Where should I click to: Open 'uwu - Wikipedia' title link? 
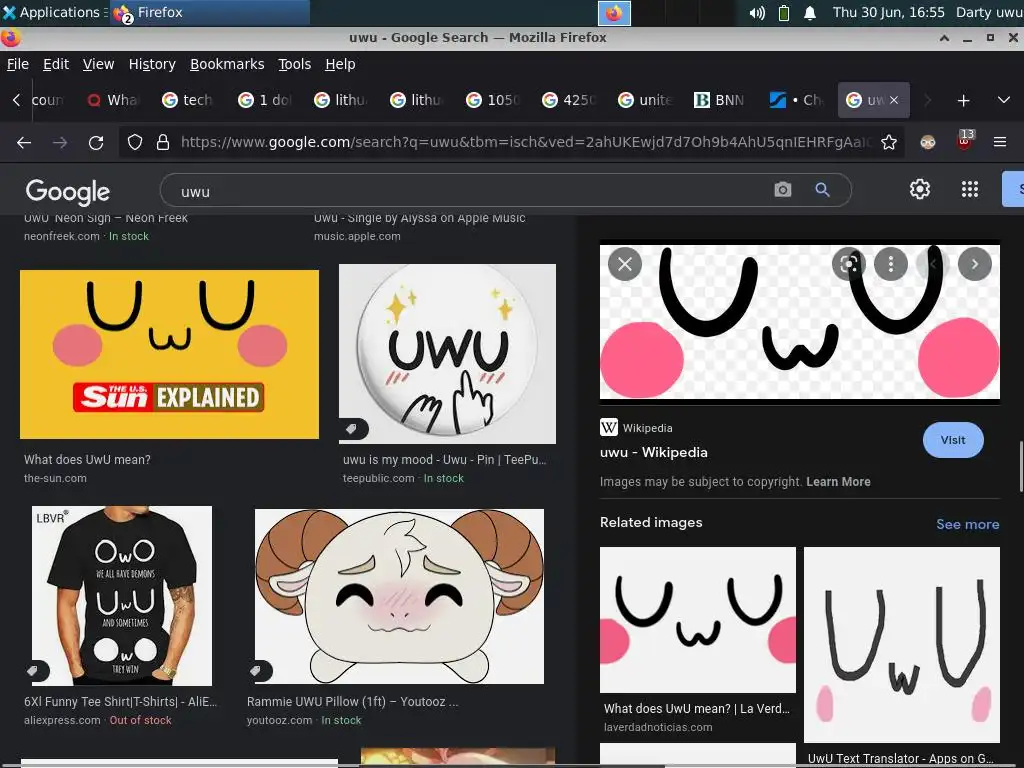click(653, 452)
